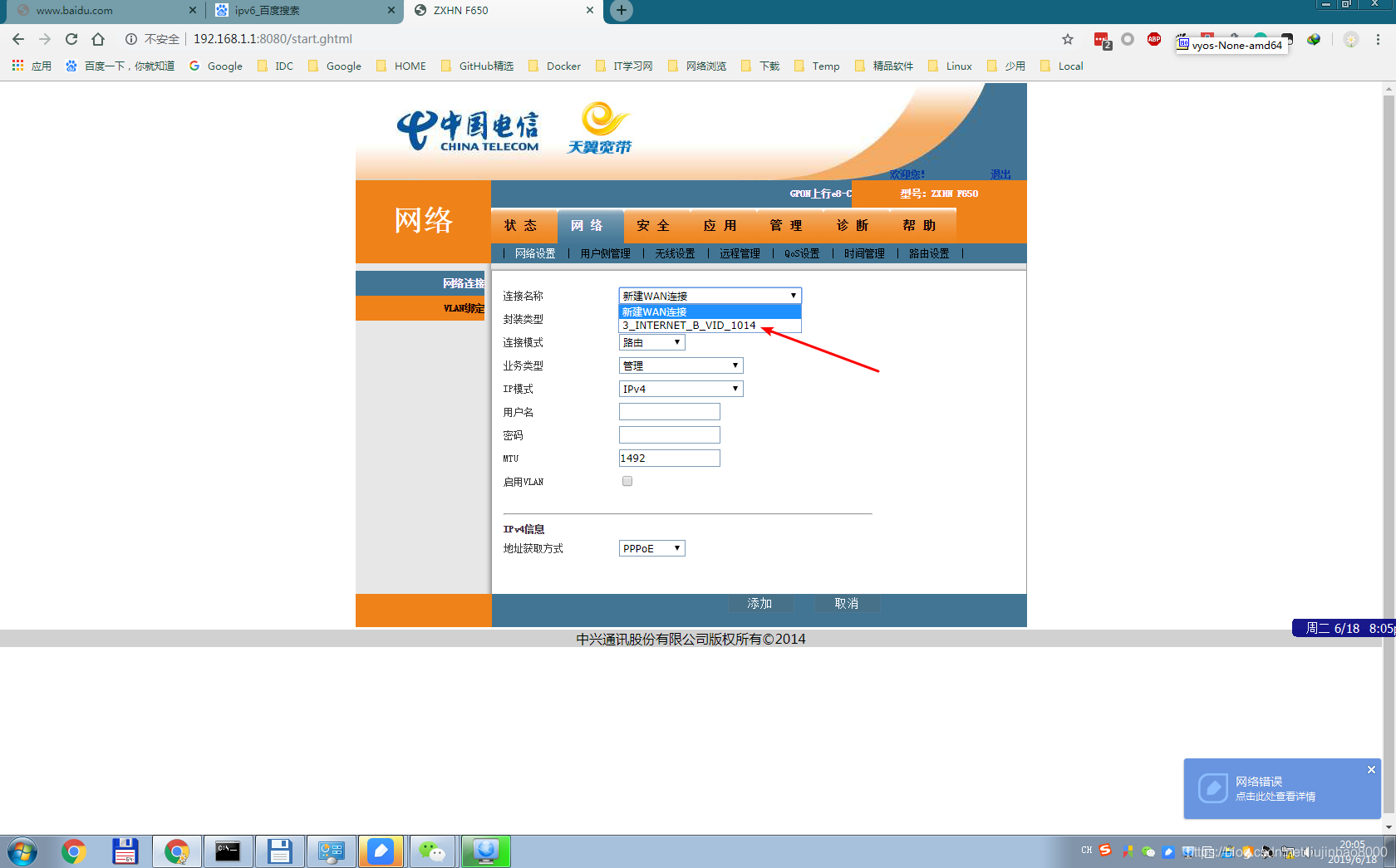Open the red floppy disk taskbar app
The image size is (1396, 868).
tap(125, 851)
